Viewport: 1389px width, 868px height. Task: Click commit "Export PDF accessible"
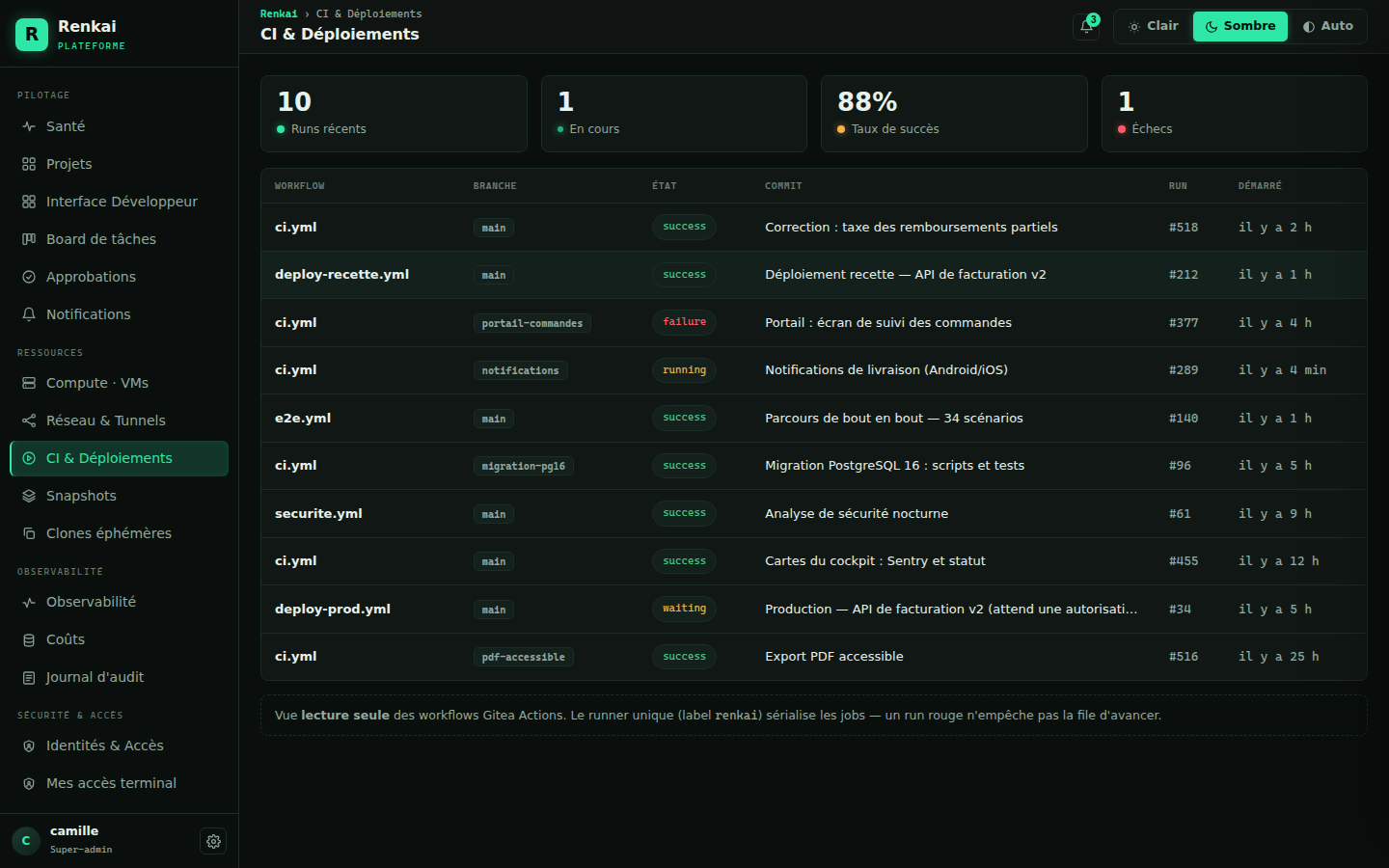click(x=834, y=657)
